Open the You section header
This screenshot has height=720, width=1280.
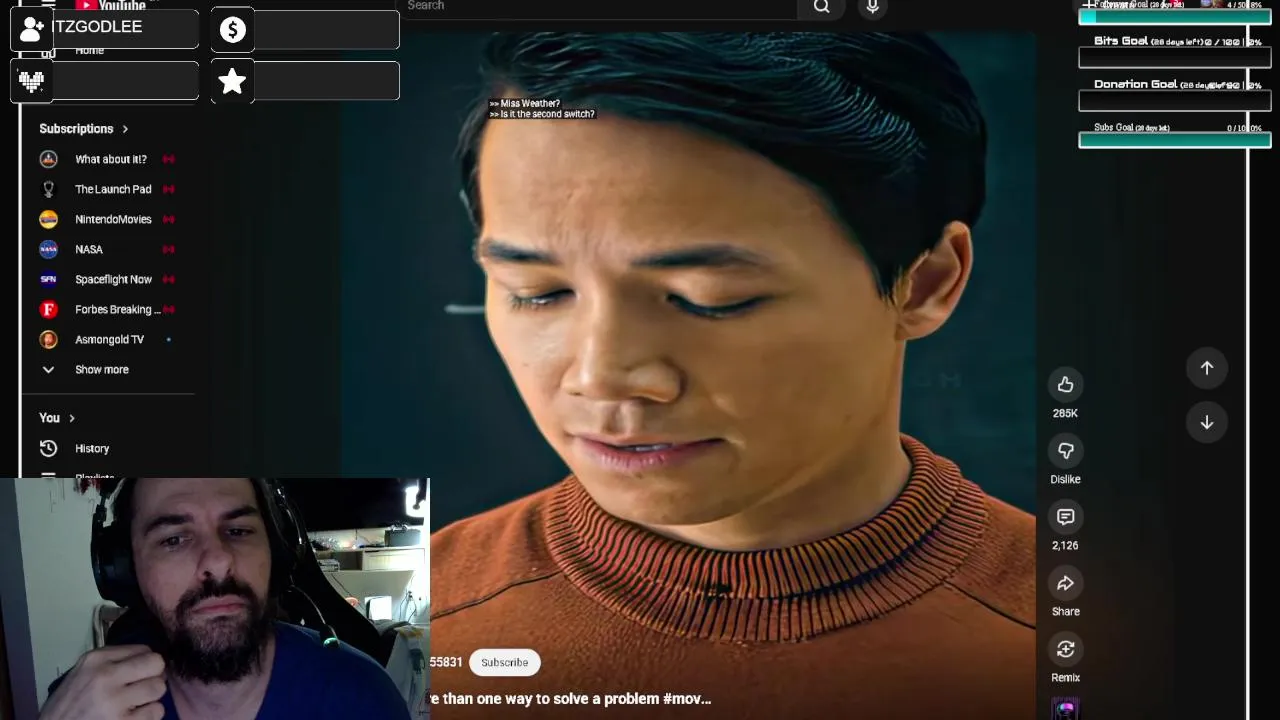click(x=57, y=418)
